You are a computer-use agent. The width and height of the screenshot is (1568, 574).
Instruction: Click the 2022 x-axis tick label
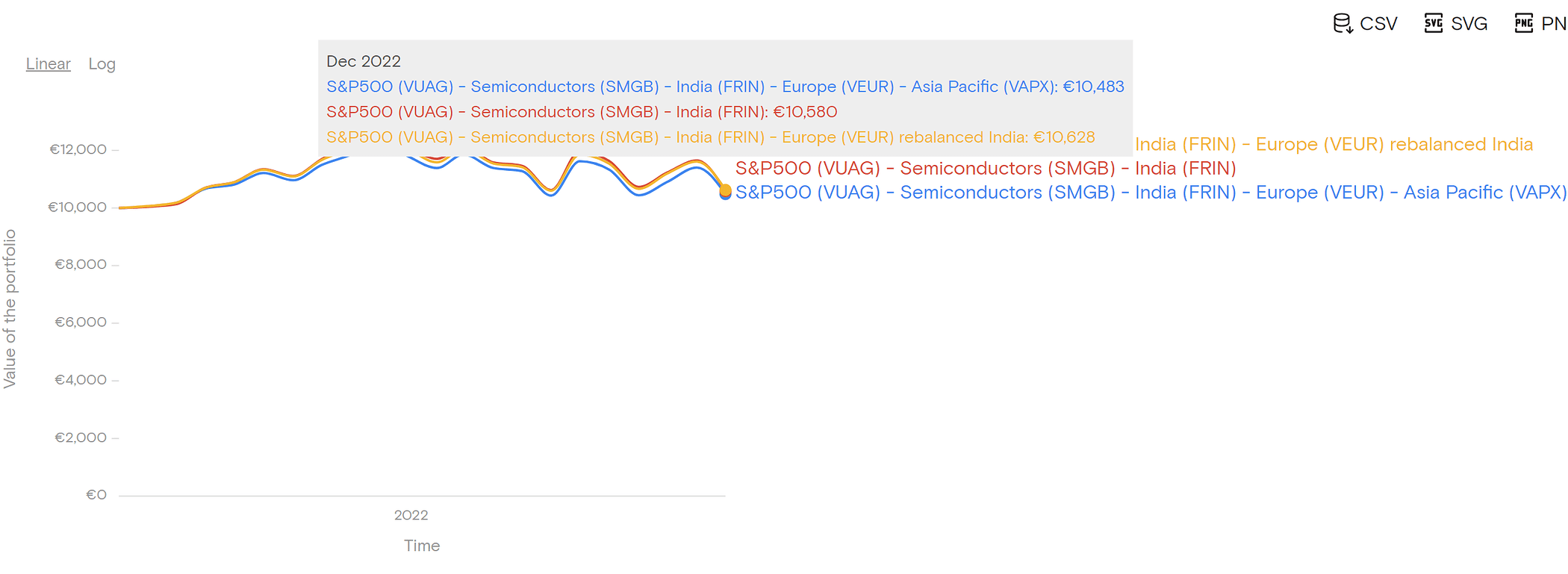(411, 515)
